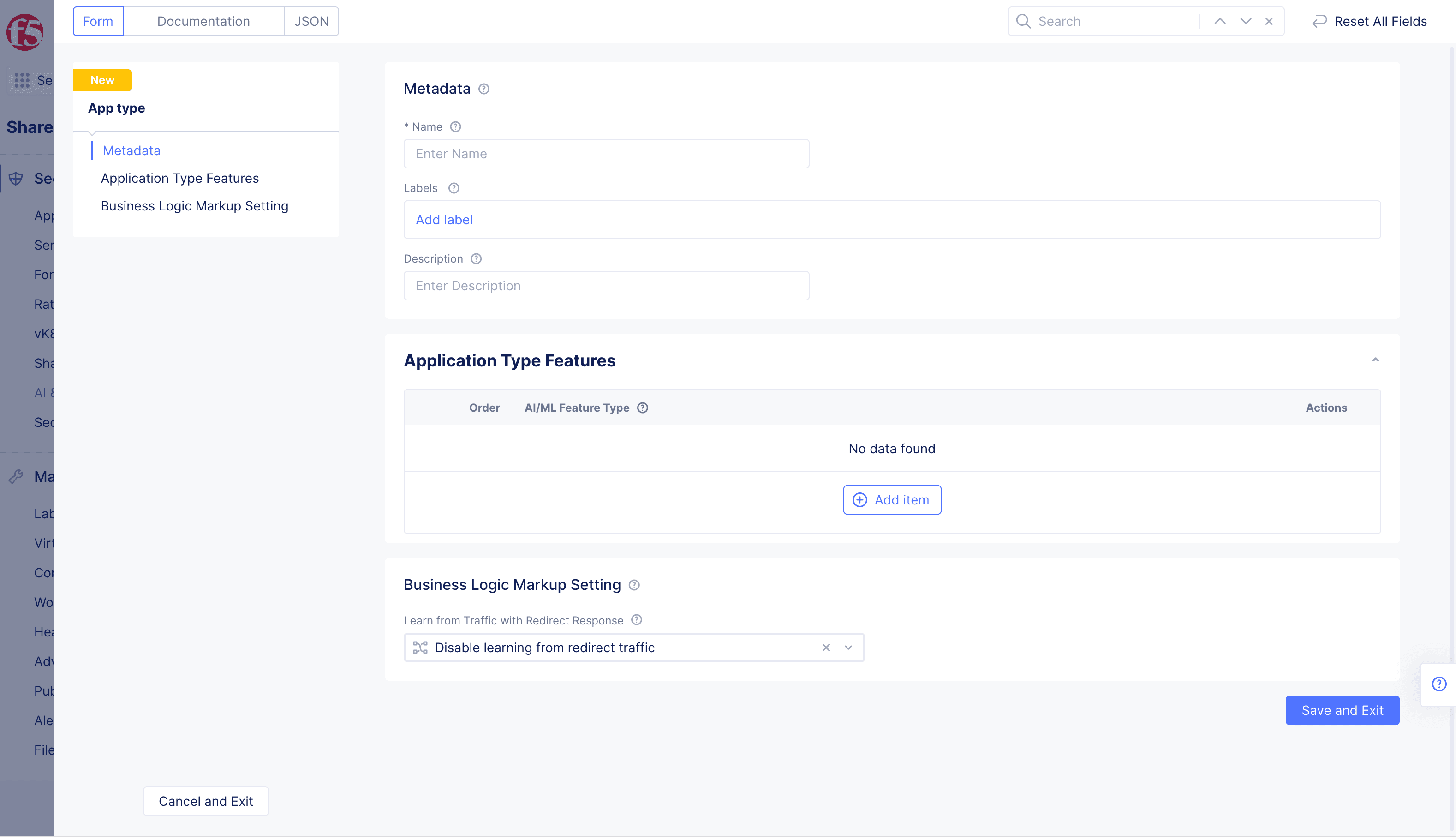The image size is (1456, 840).
Task: Click the Business Logic Markup Setting sidebar item
Action: 194,205
